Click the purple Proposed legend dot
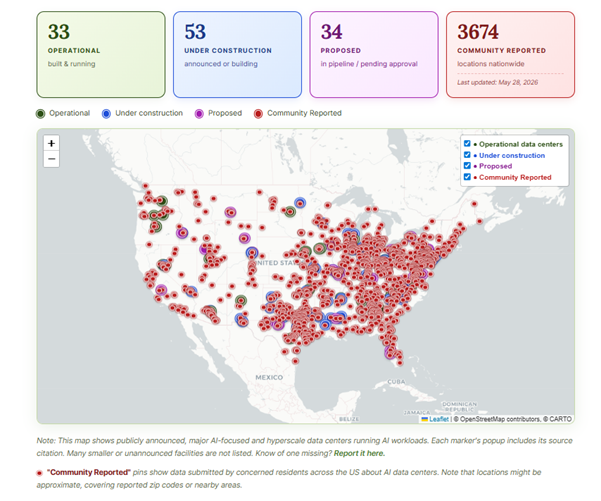The height and width of the screenshot is (501, 601). point(199,114)
